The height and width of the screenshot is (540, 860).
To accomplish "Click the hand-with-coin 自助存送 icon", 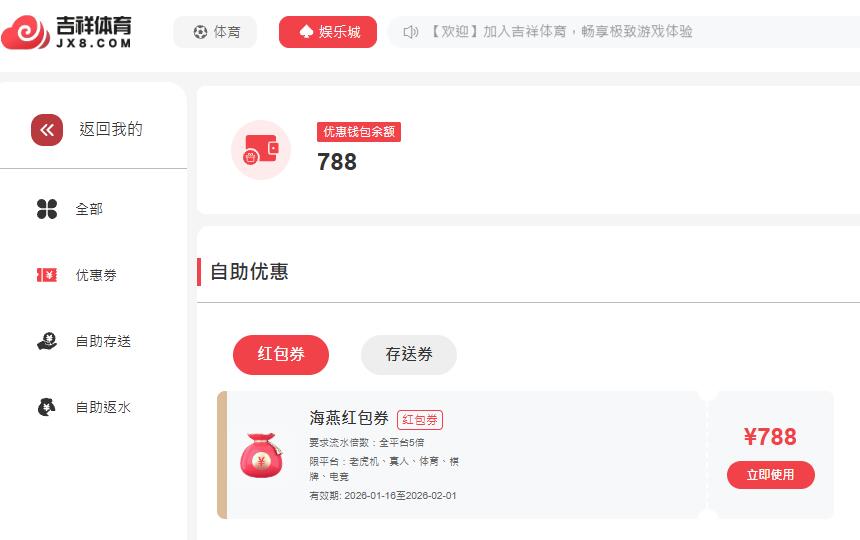I will click(x=47, y=341).
